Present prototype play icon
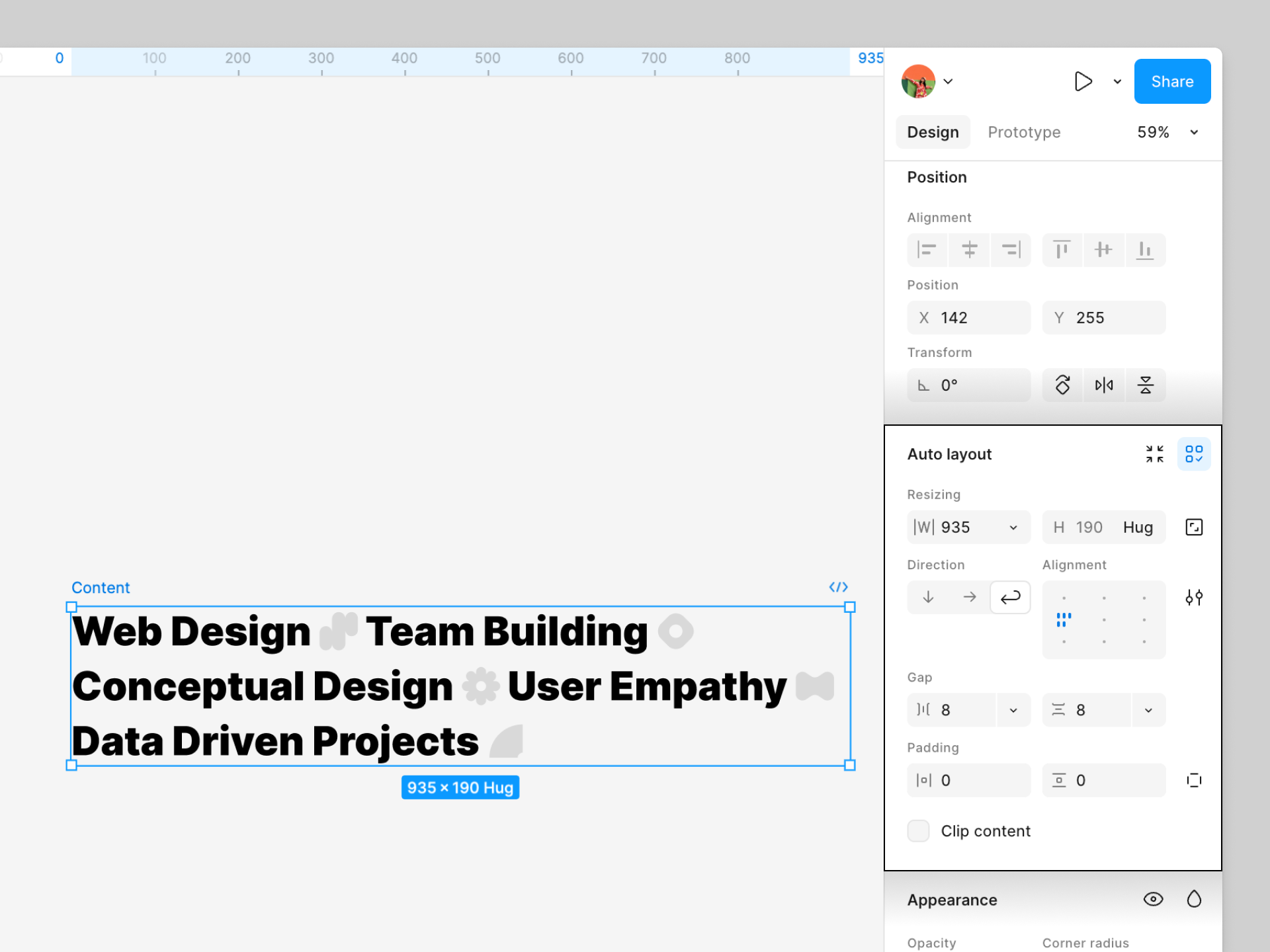The image size is (1270, 952). pyautogui.click(x=1083, y=81)
